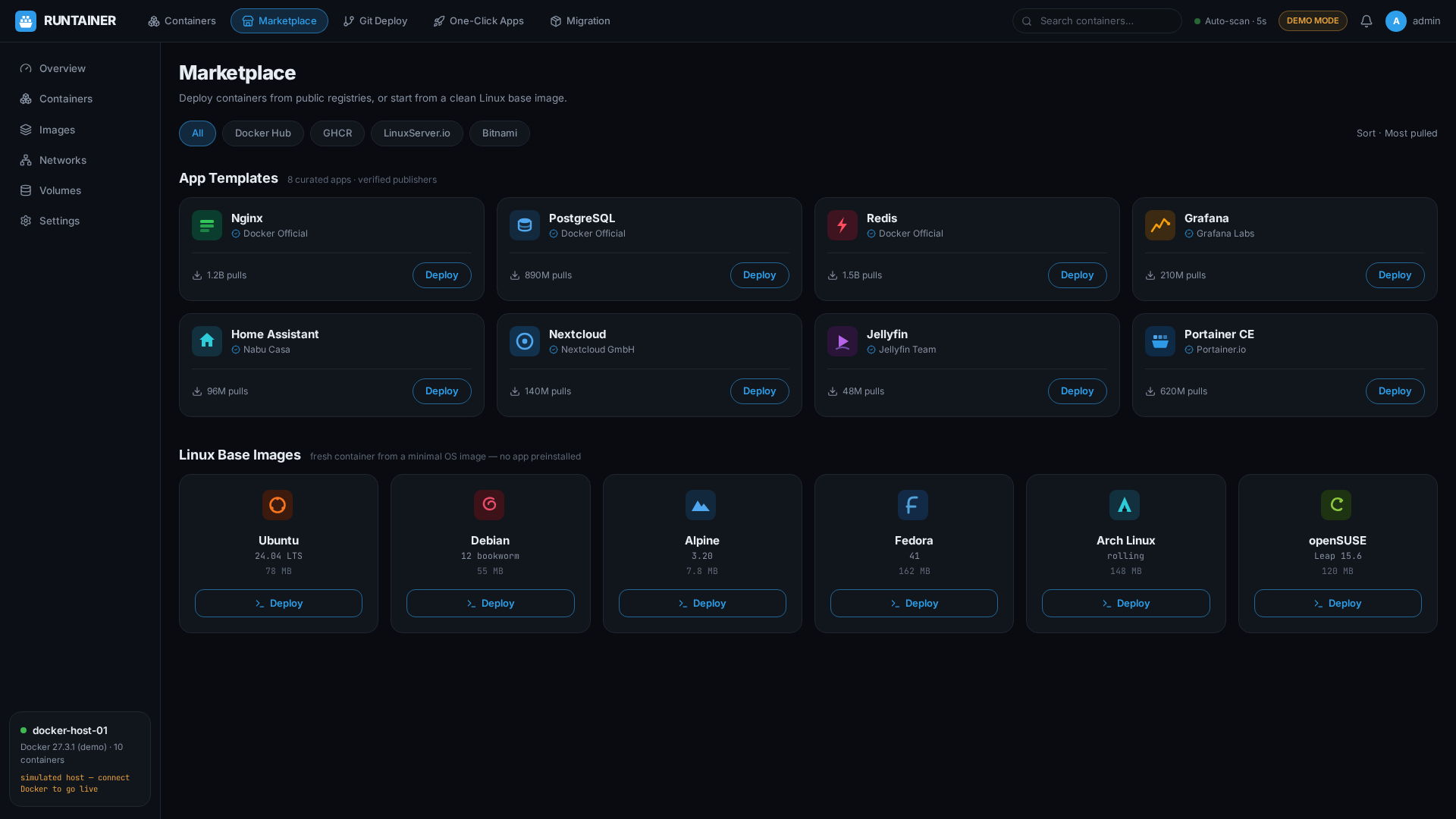
Task: Click the Runtainer logo icon
Action: coord(26,21)
